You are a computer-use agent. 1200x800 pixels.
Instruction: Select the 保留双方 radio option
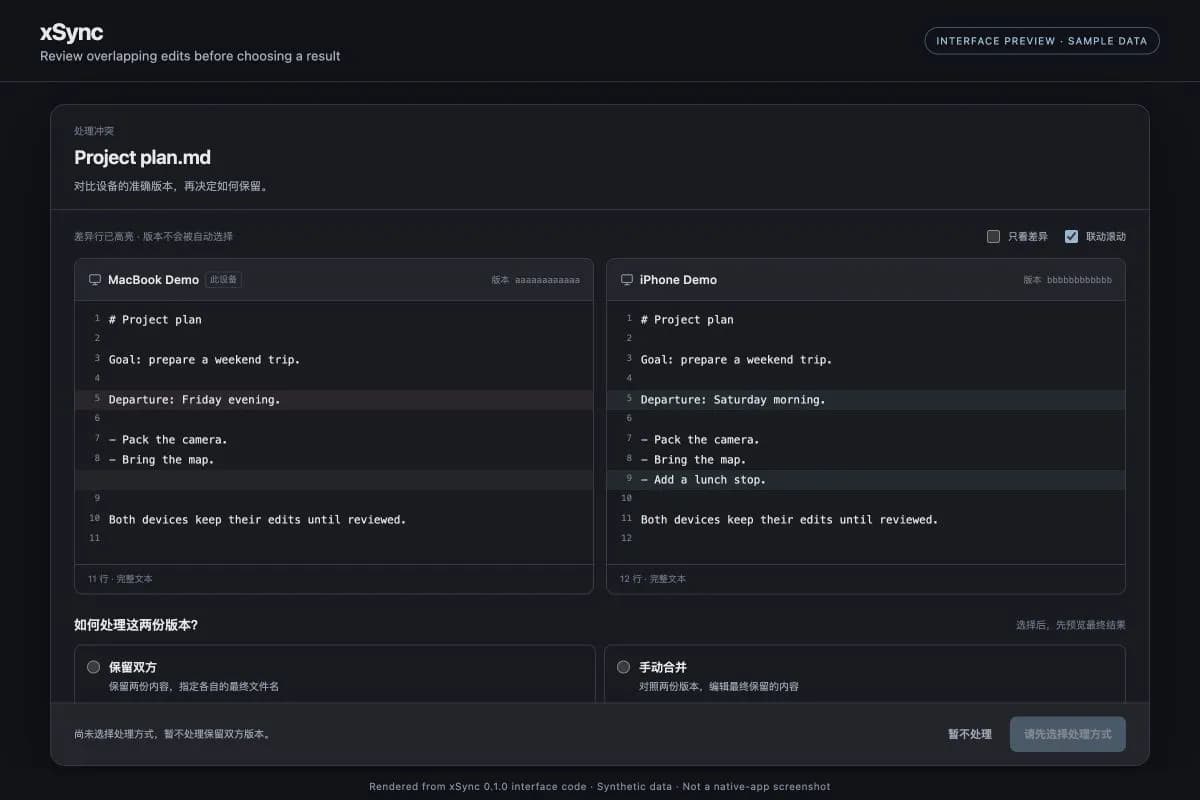[x=93, y=667]
